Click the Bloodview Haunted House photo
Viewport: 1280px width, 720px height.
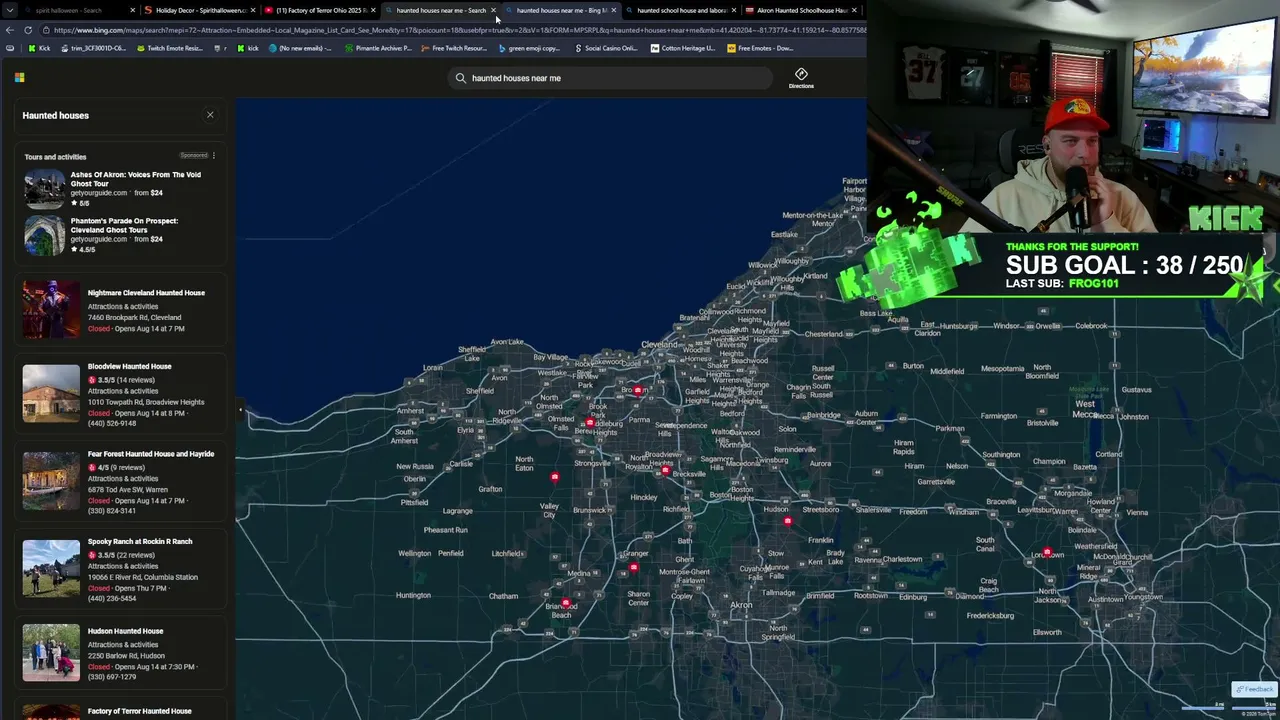51,394
